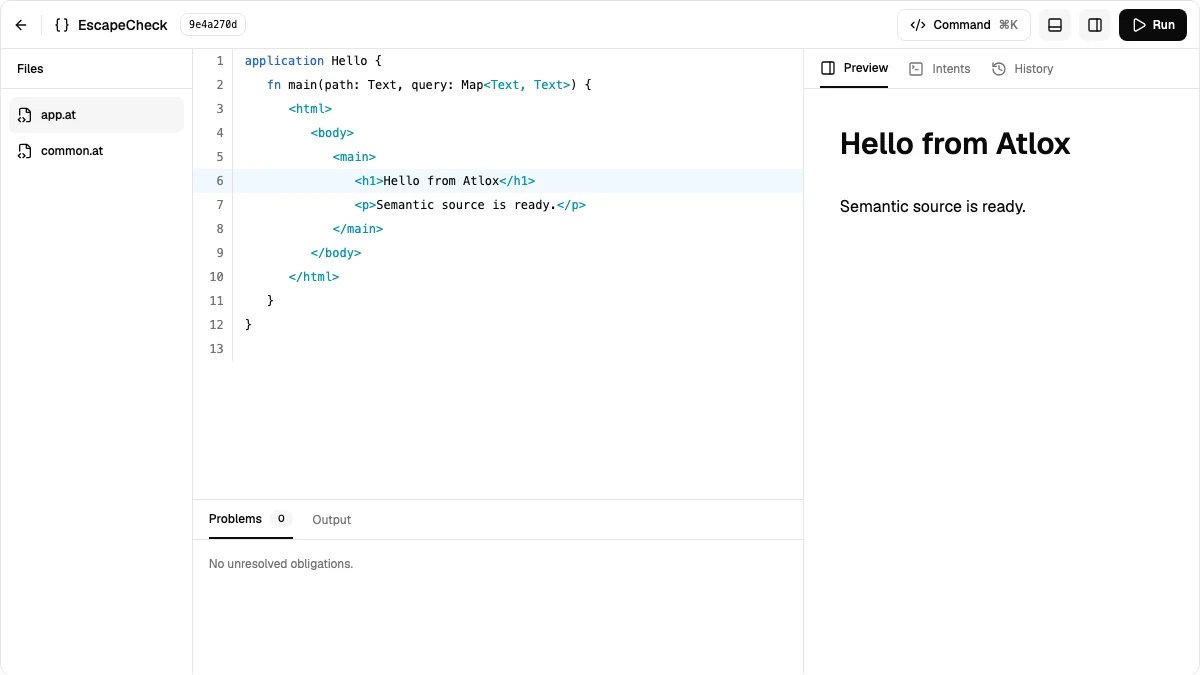Click the back arrow icon
The image size is (1200, 675).
pyautogui.click(x=21, y=25)
